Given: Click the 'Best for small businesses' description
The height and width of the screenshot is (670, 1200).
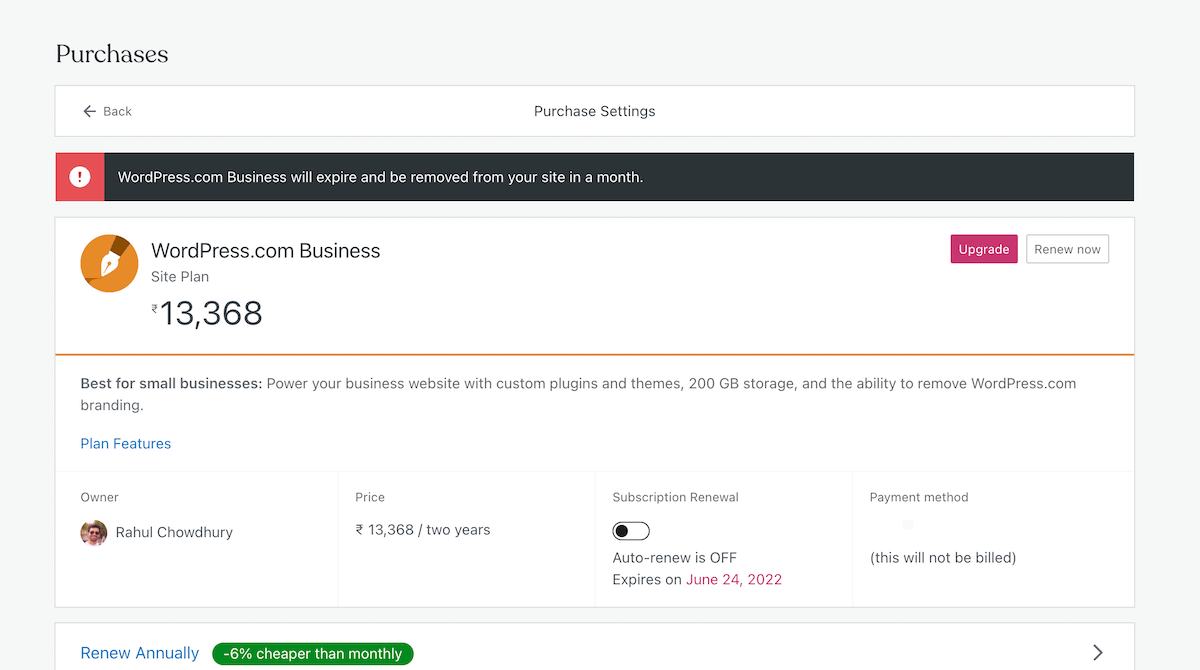Looking at the screenshot, I should (x=578, y=394).
